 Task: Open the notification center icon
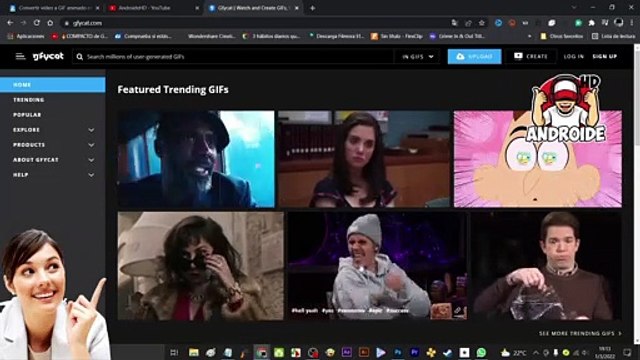point(628,352)
